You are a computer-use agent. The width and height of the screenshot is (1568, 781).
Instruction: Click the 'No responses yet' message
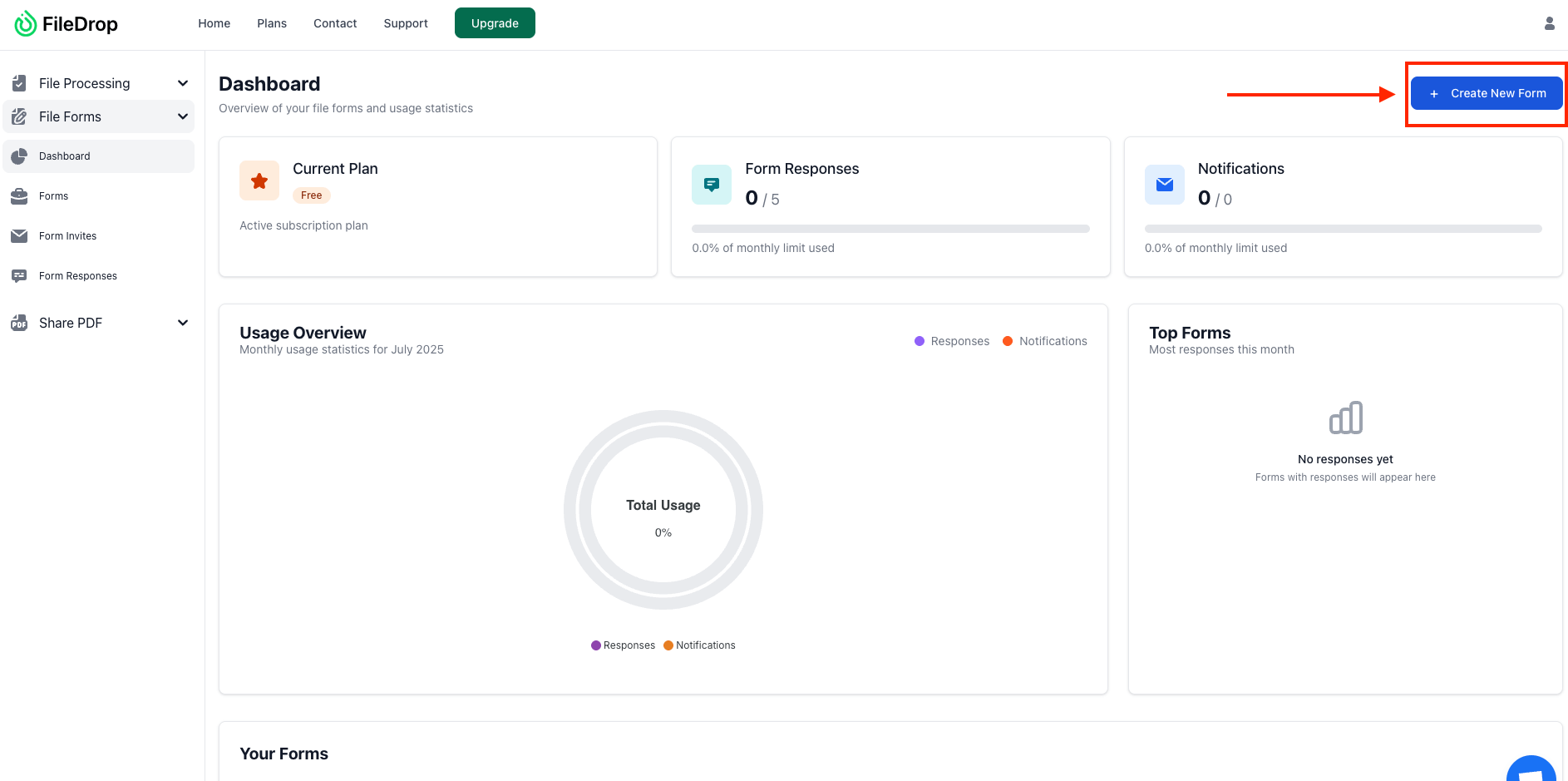1345,459
